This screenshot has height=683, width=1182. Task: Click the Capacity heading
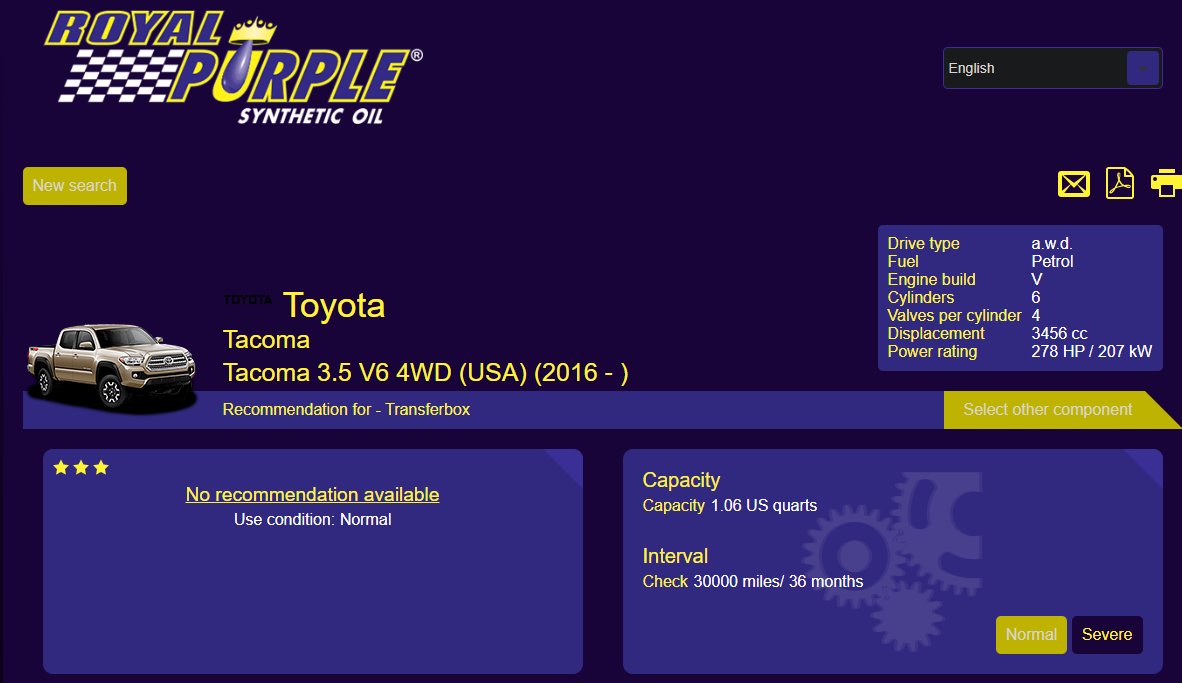coord(681,480)
